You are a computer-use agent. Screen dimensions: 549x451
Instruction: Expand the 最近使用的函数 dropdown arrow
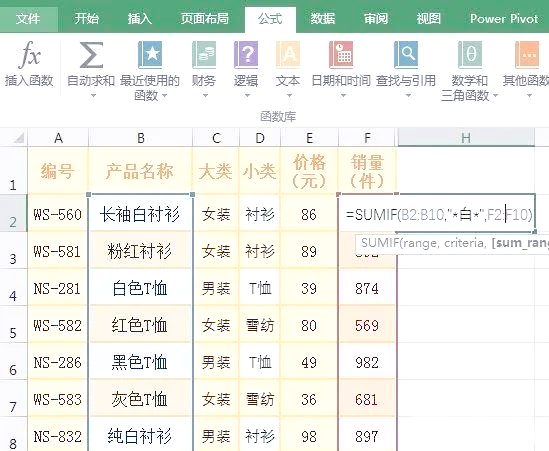164,95
